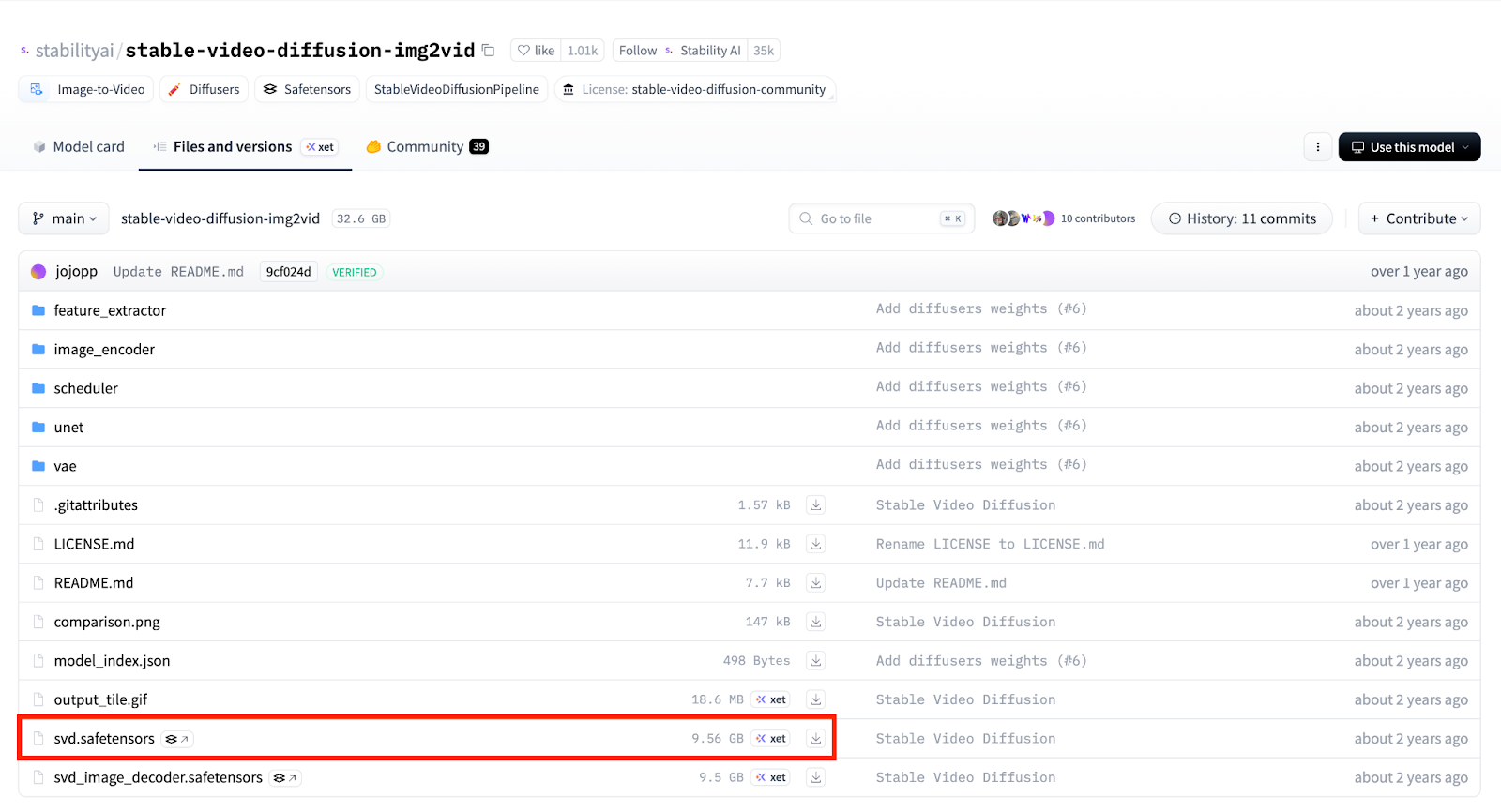
Task: Download svd.safetensors via its download icon
Action: point(816,739)
